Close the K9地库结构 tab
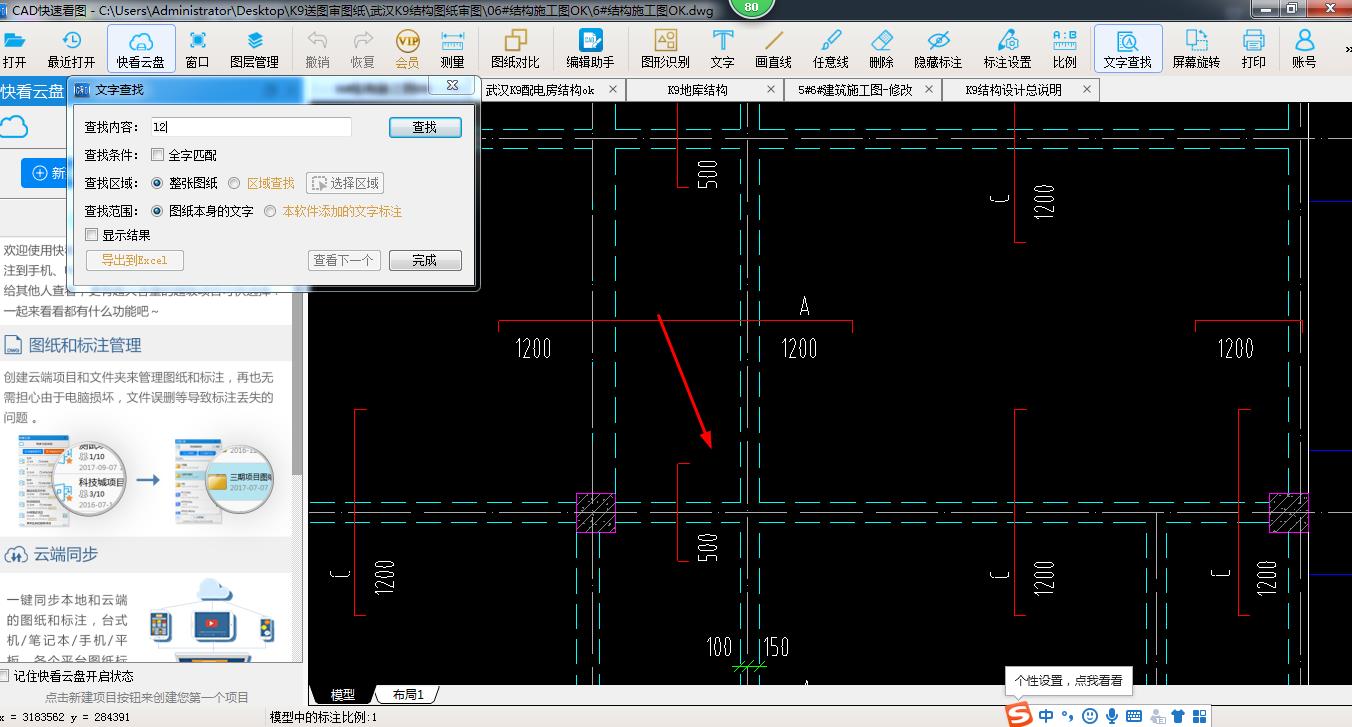The height and width of the screenshot is (727, 1352). click(x=771, y=90)
